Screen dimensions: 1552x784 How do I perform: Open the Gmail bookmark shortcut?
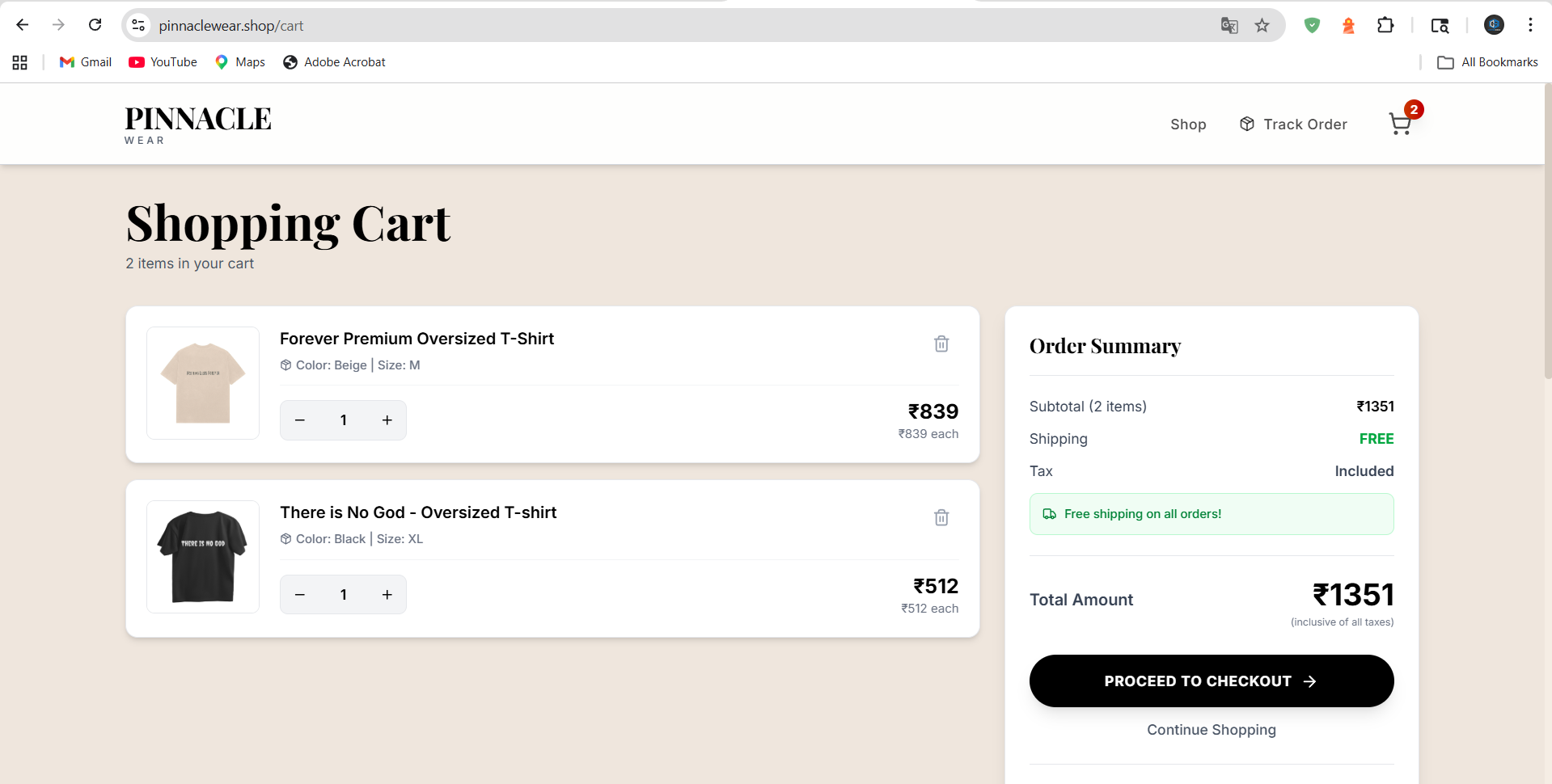click(84, 61)
